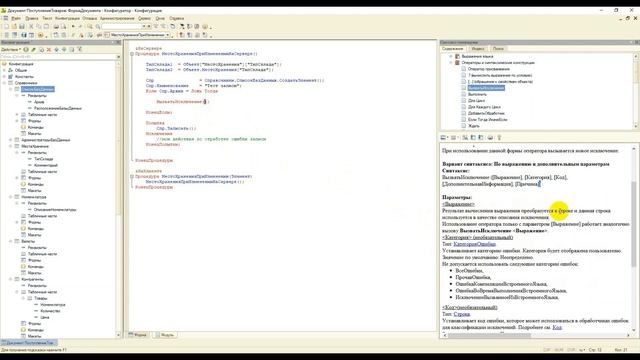This screenshot has height=360, width=640.
Task: Collapse the СписокБазДанных tree node
Action: [11, 89]
